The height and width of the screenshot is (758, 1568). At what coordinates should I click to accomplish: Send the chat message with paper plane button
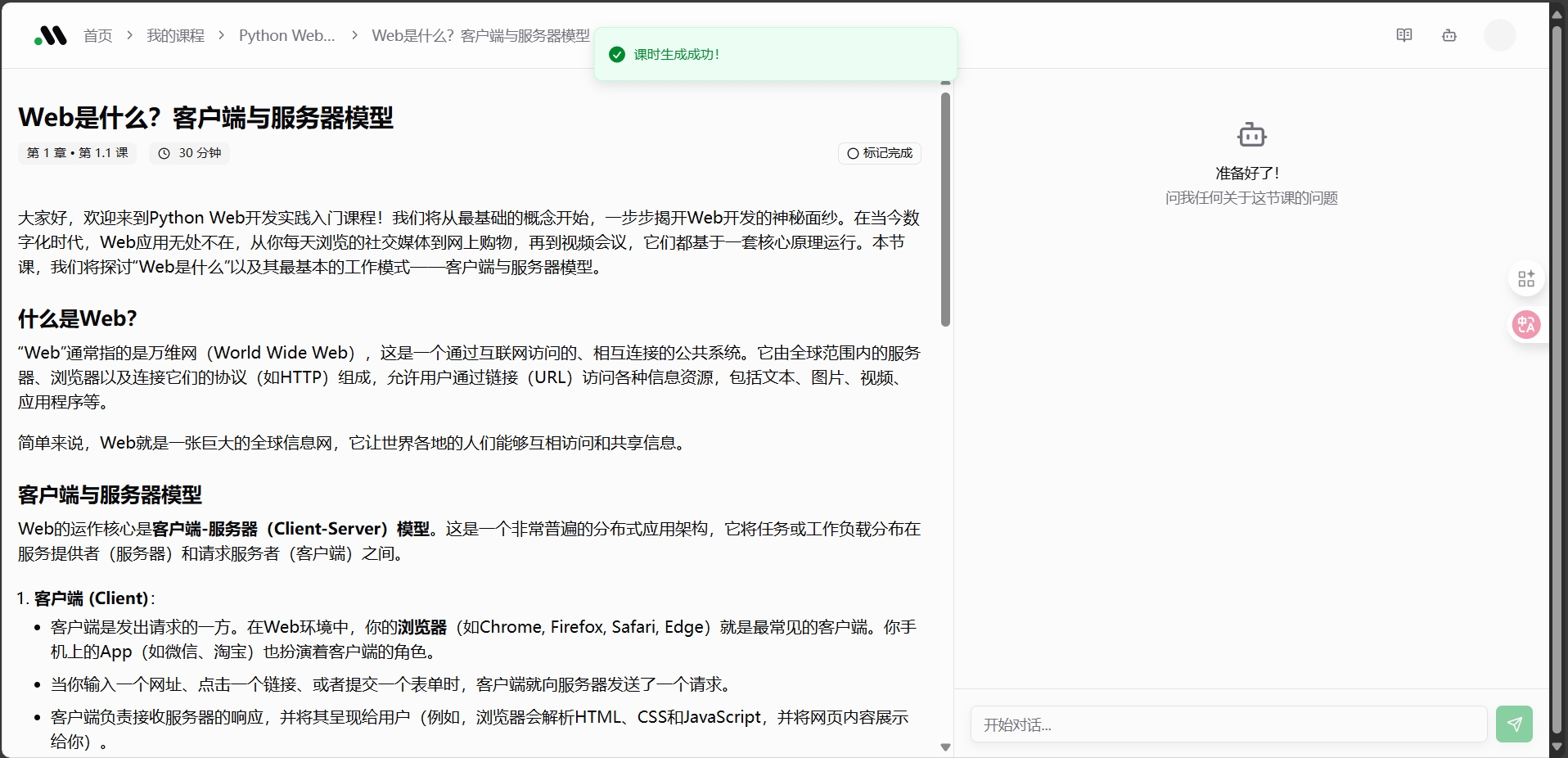(x=1514, y=724)
